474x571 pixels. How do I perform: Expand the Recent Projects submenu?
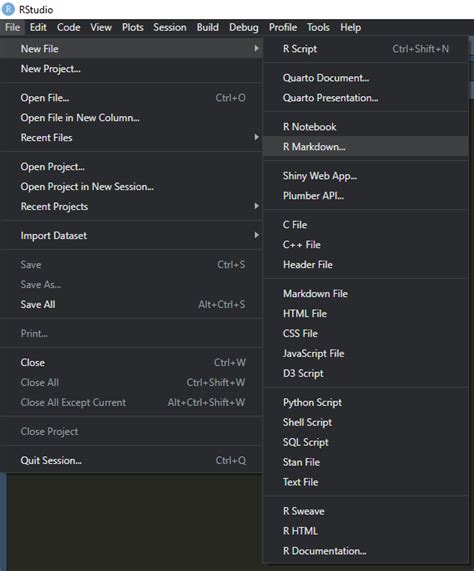[x=131, y=206]
